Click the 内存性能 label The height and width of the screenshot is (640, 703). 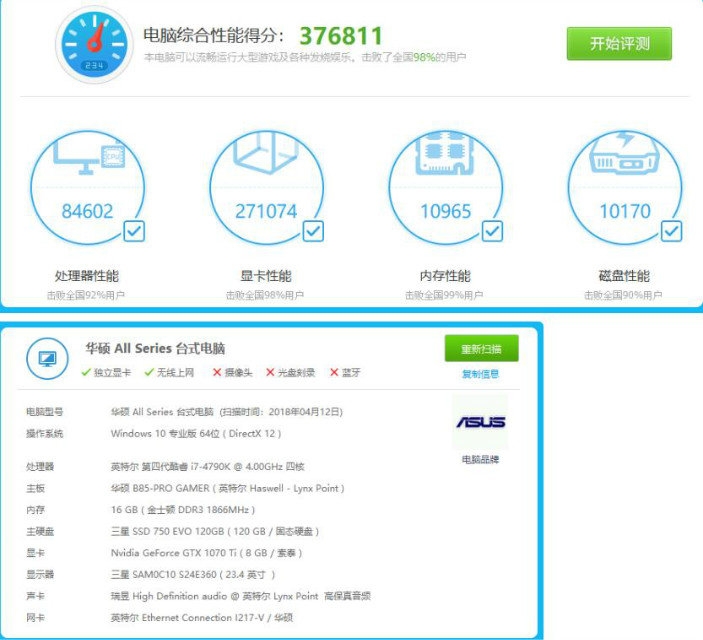tap(445, 276)
